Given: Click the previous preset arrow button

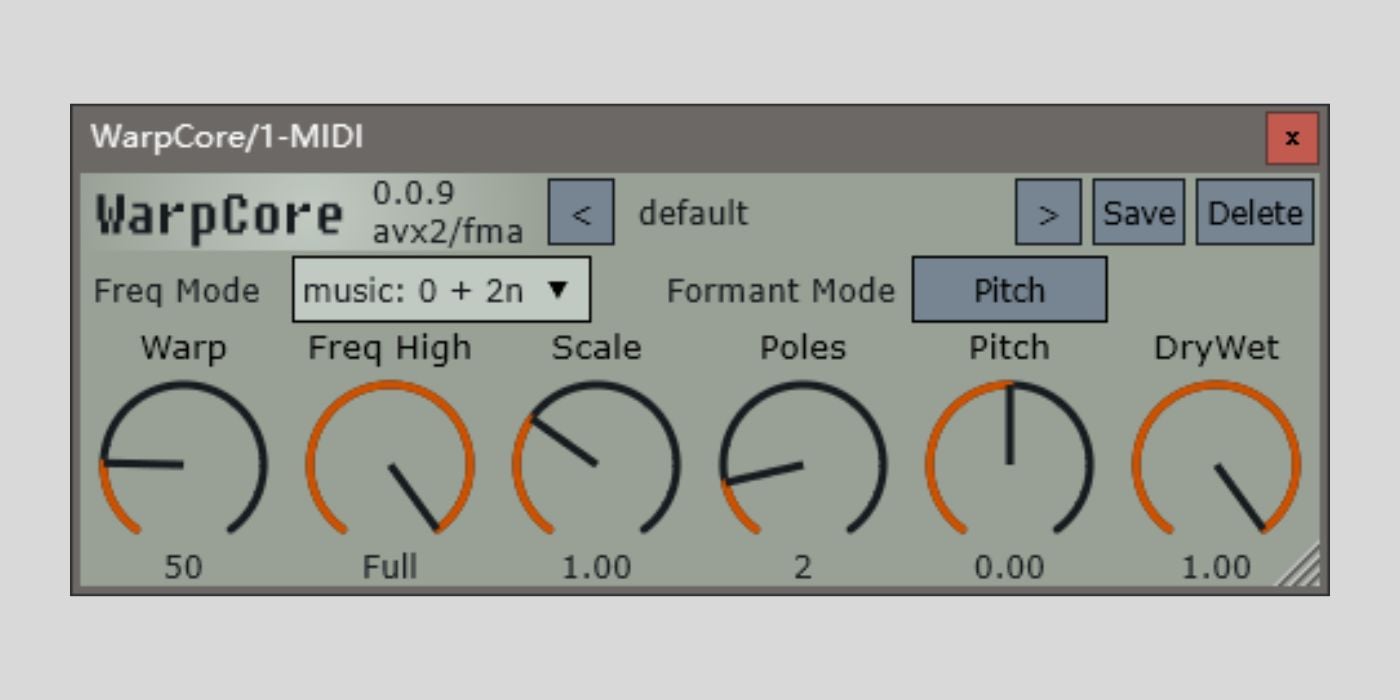Looking at the screenshot, I should click(581, 212).
